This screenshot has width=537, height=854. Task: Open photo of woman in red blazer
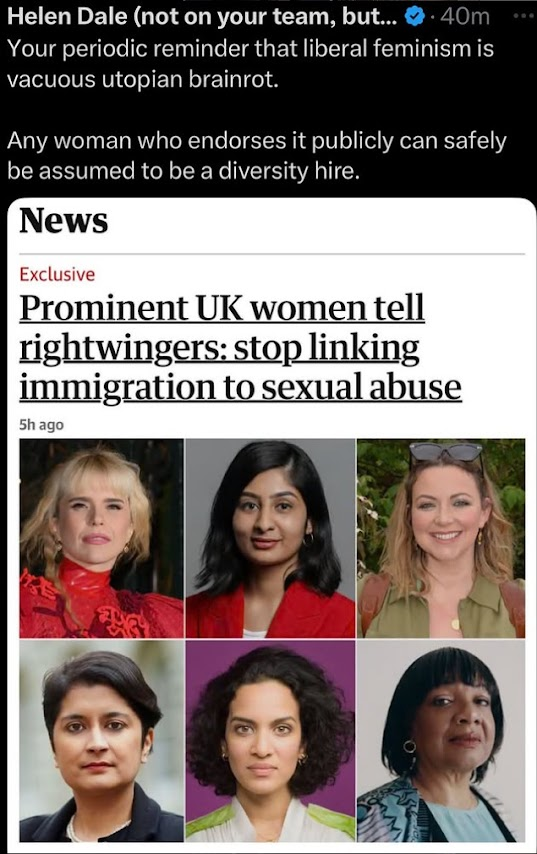coord(270,538)
